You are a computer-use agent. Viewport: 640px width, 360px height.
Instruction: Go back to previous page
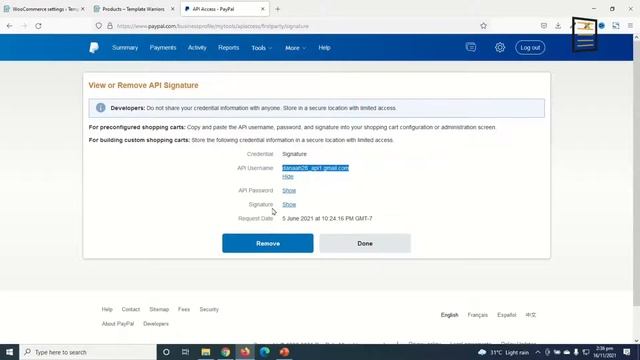(x=9, y=26)
